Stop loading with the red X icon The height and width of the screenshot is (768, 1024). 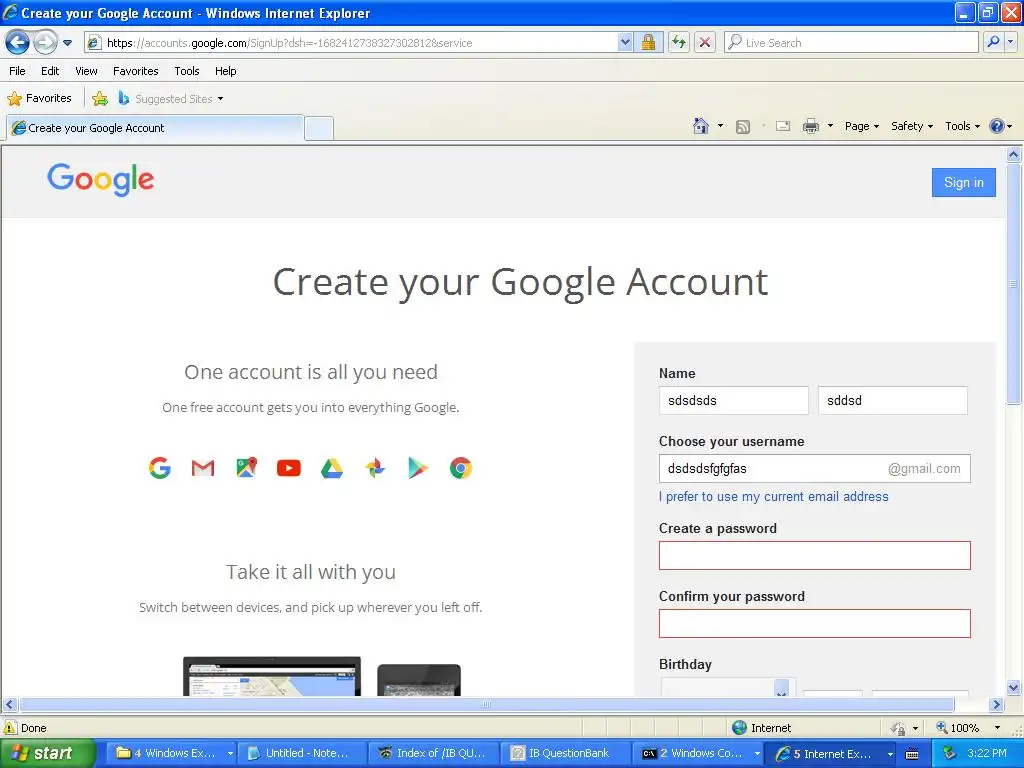click(705, 43)
